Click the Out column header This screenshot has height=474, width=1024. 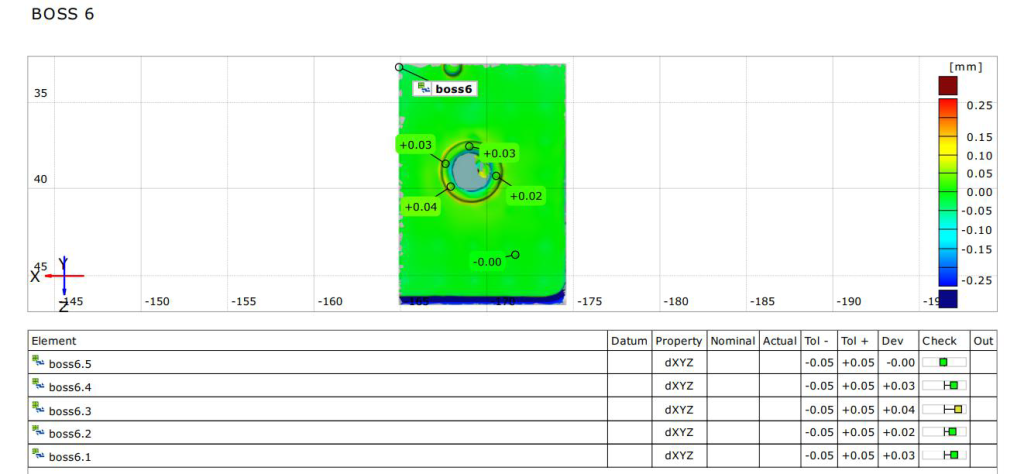(984, 341)
